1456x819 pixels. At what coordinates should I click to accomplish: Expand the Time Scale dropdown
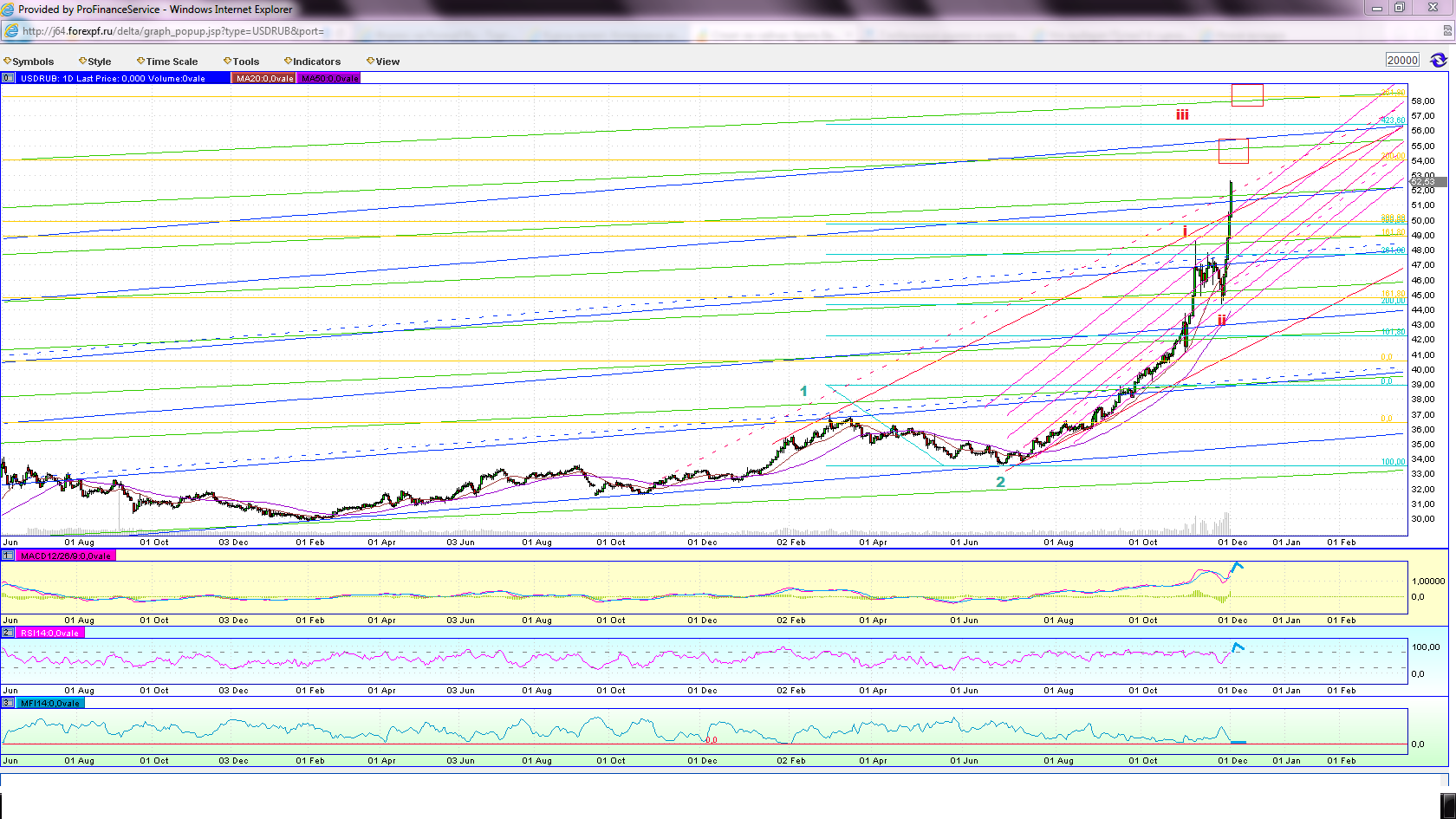point(167,62)
